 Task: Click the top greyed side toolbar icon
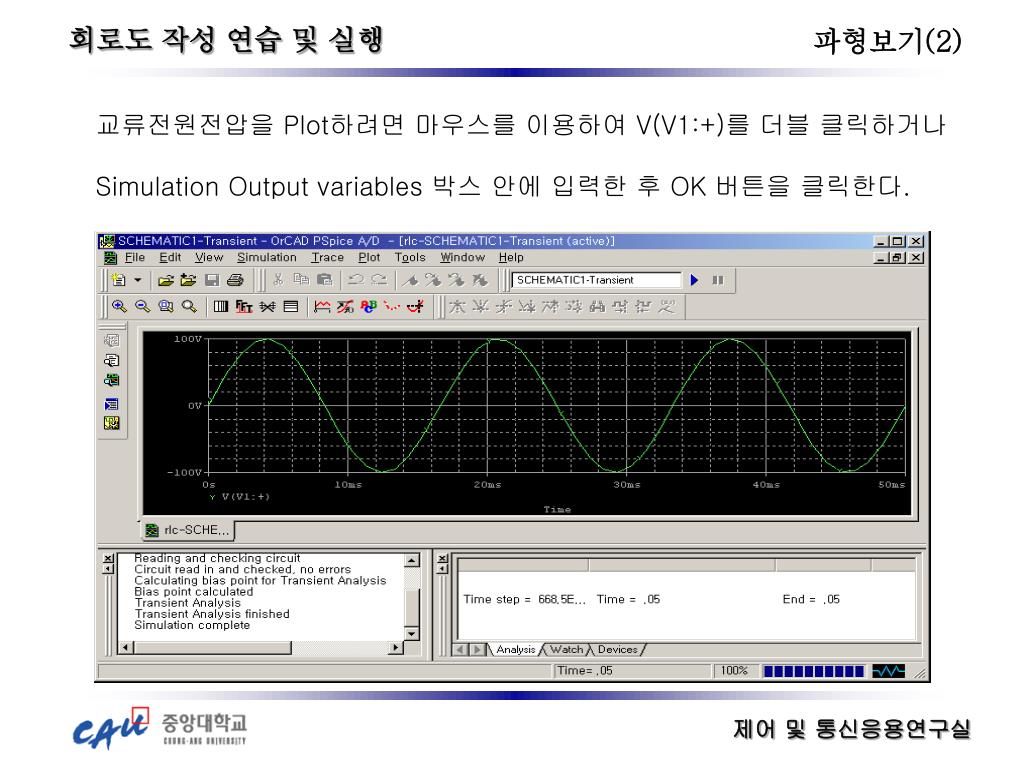(x=112, y=340)
